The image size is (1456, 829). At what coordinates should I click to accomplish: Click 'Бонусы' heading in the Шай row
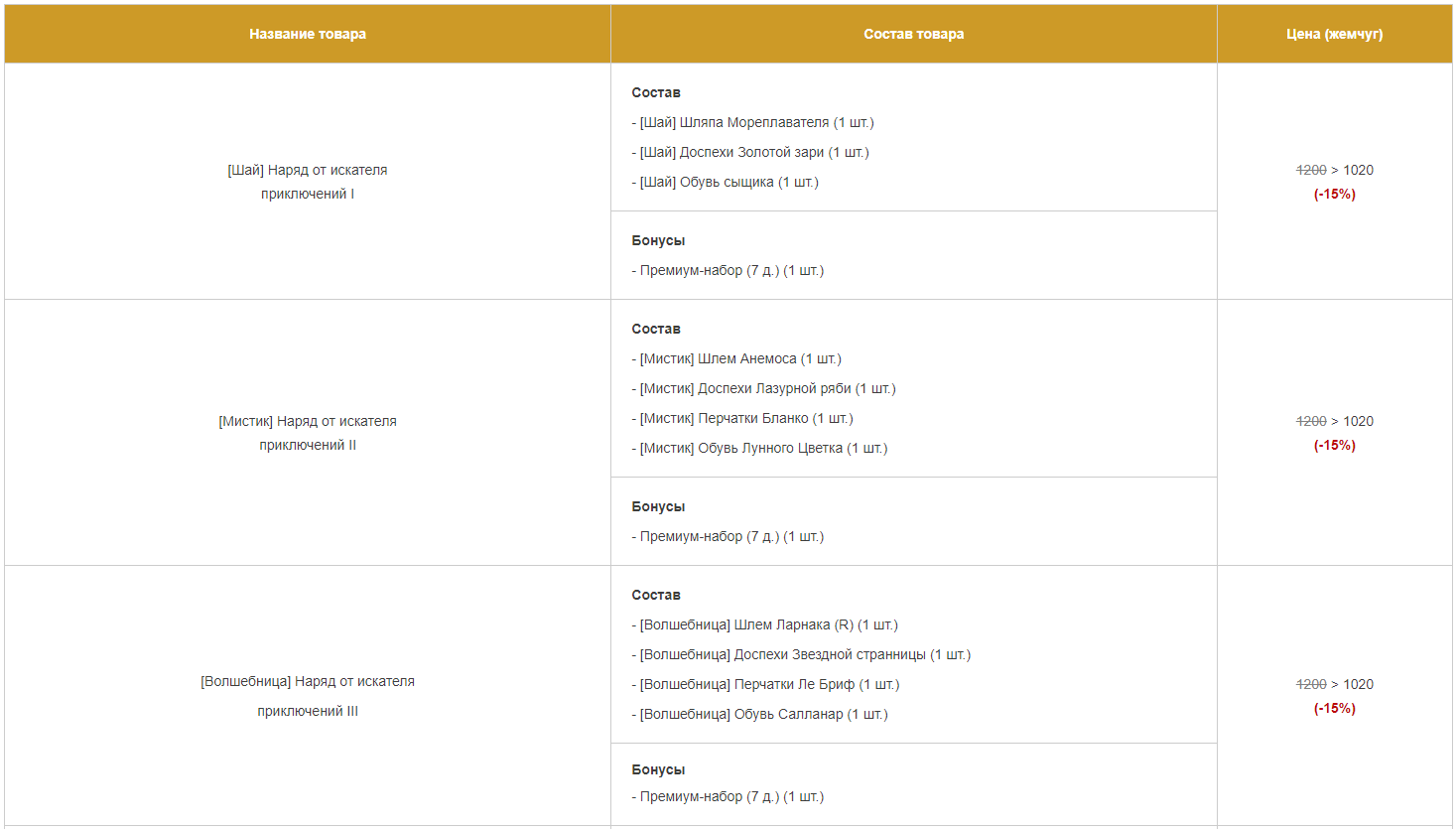point(658,240)
